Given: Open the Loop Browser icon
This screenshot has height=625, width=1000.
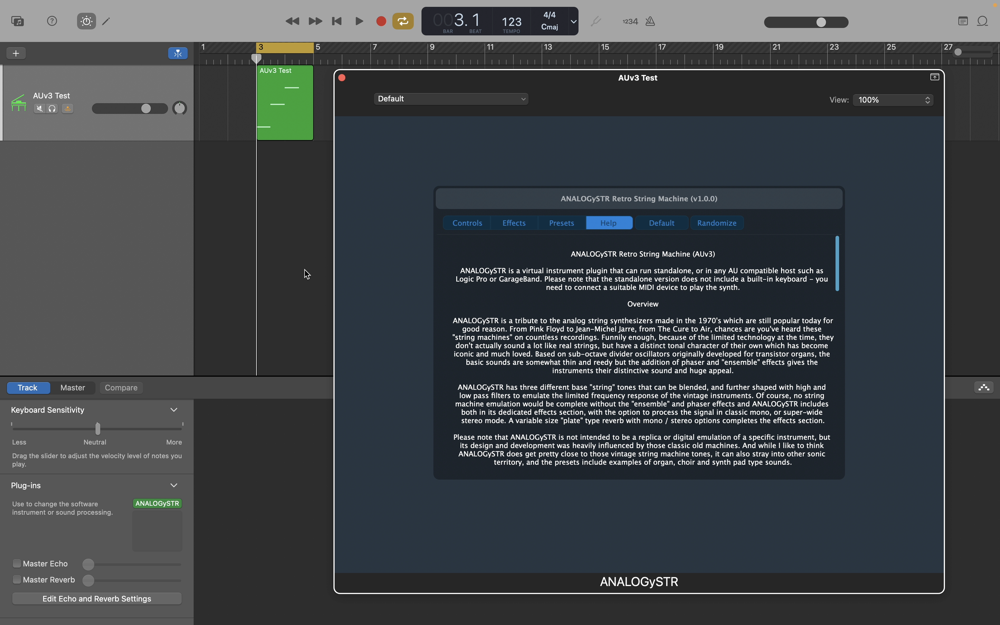Looking at the screenshot, I should pos(983,21).
